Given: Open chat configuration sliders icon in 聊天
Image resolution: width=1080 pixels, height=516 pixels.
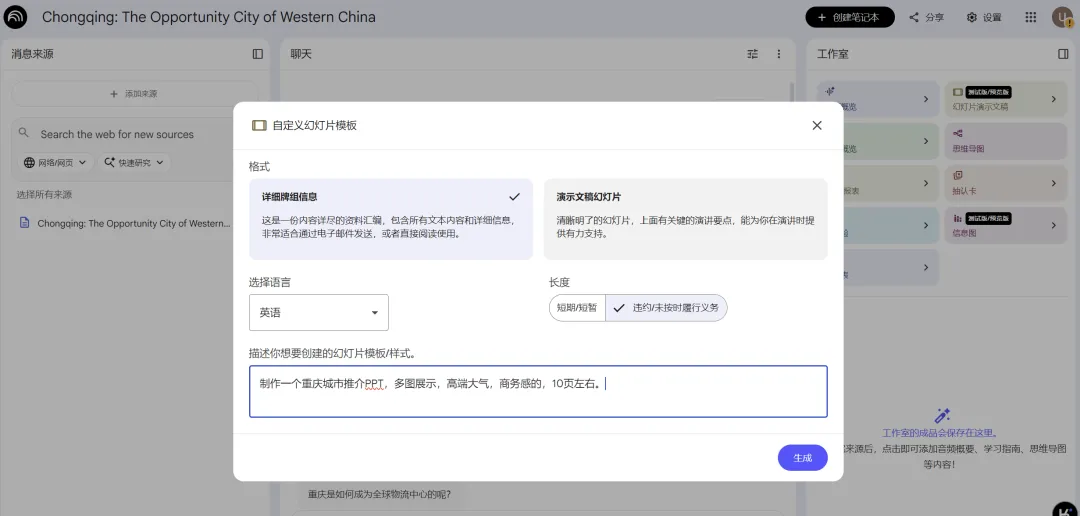Looking at the screenshot, I should (x=752, y=54).
